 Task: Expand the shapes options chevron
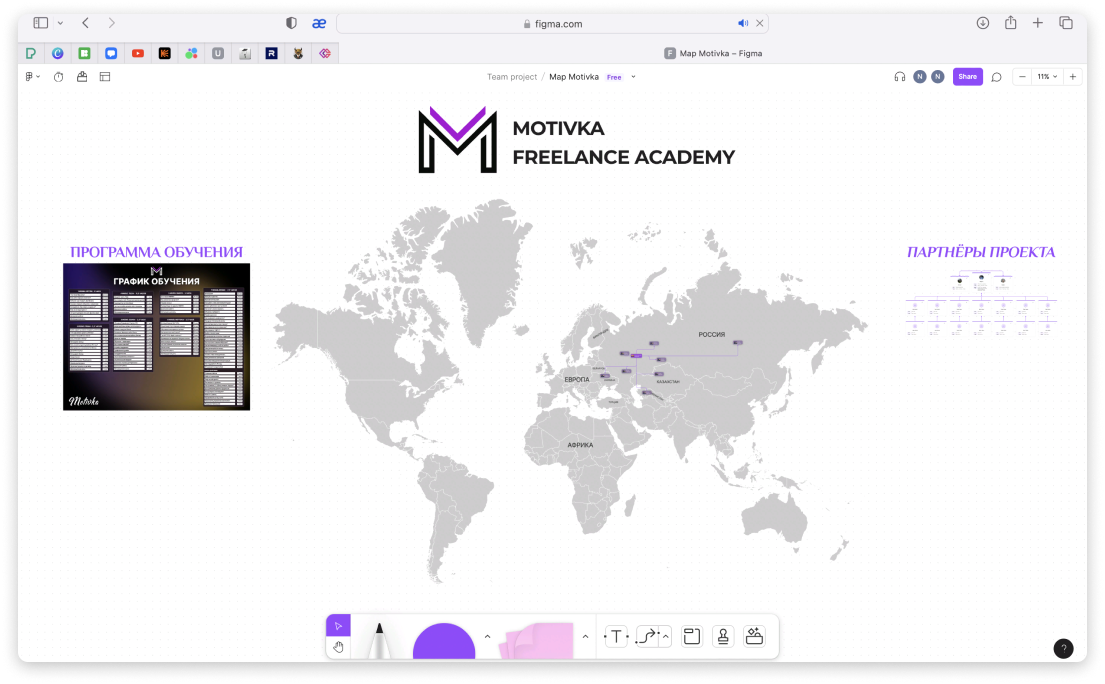pyautogui.click(x=487, y=637)
